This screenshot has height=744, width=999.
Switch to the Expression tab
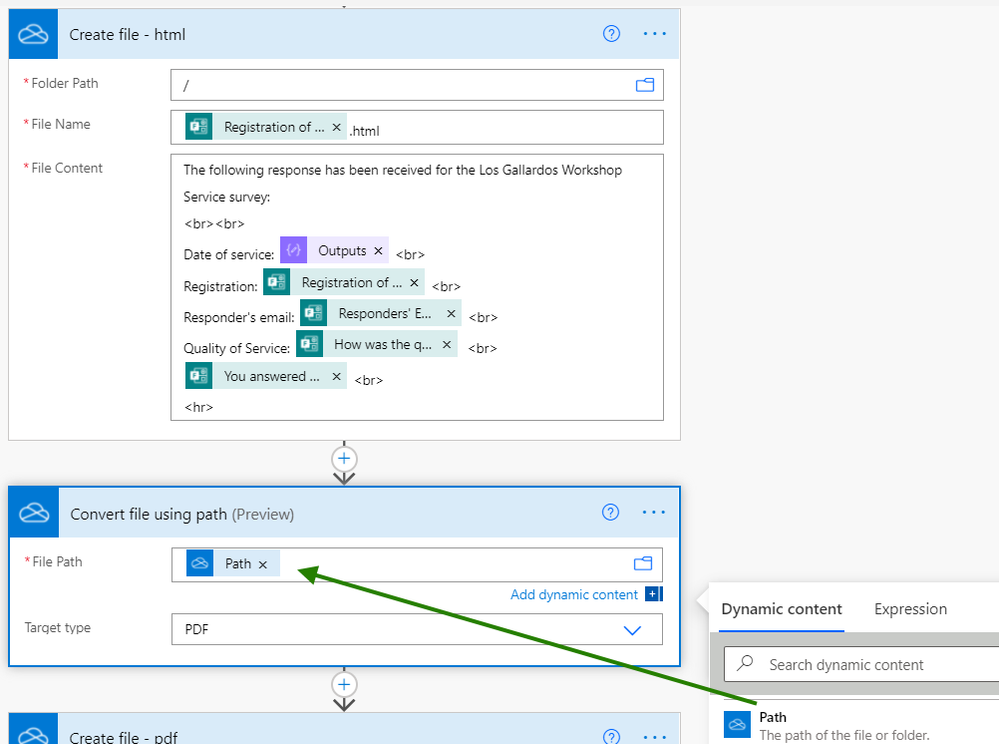(910, 609)
